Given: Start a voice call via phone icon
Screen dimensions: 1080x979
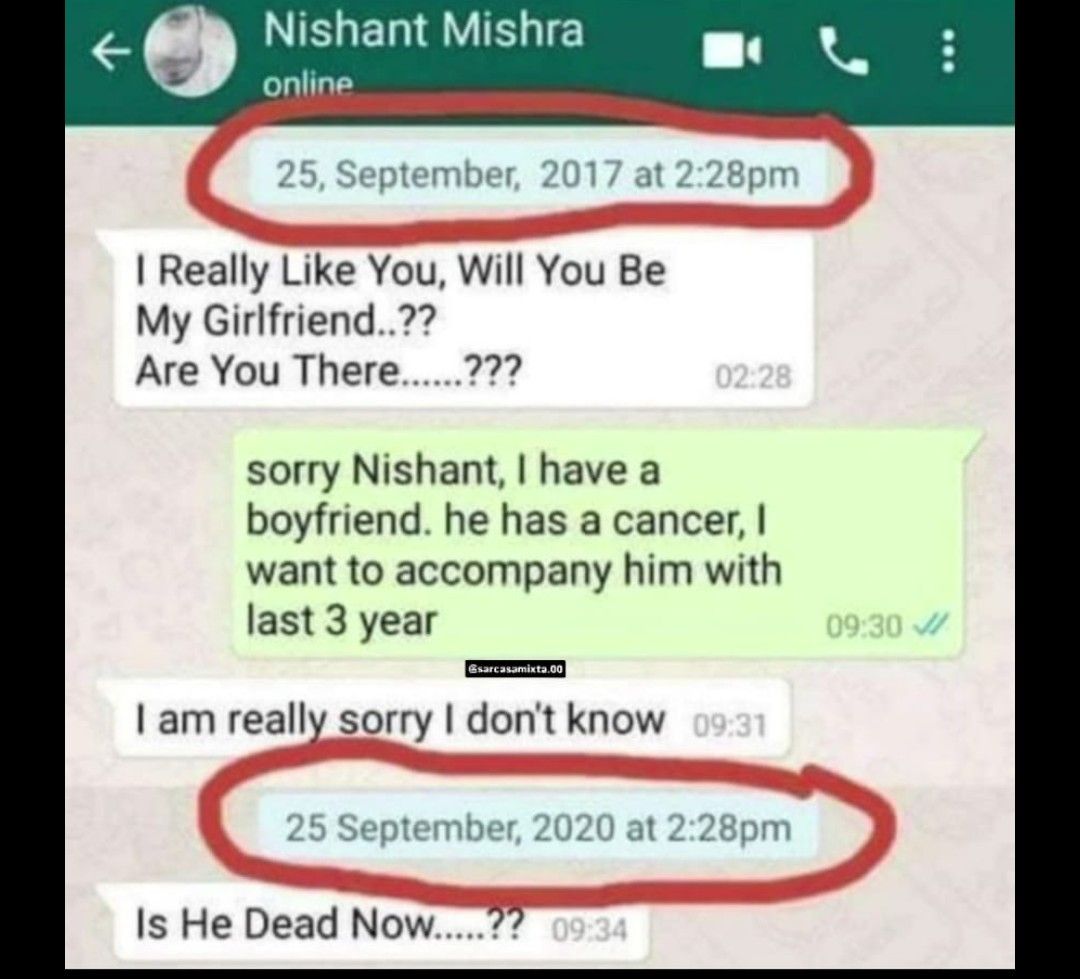Looking at the screenshot, I should [843, 51].
